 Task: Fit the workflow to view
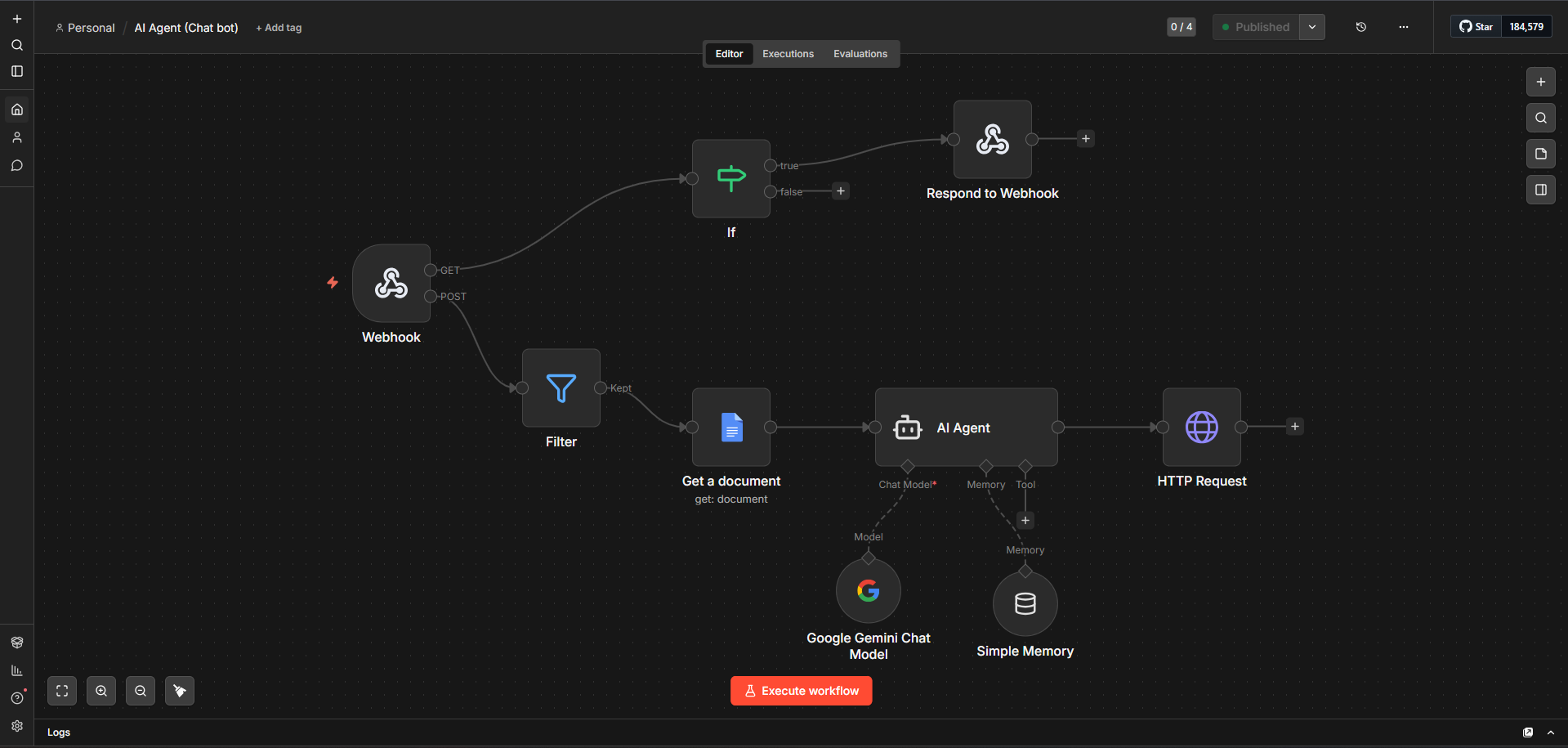pos(62,691)
